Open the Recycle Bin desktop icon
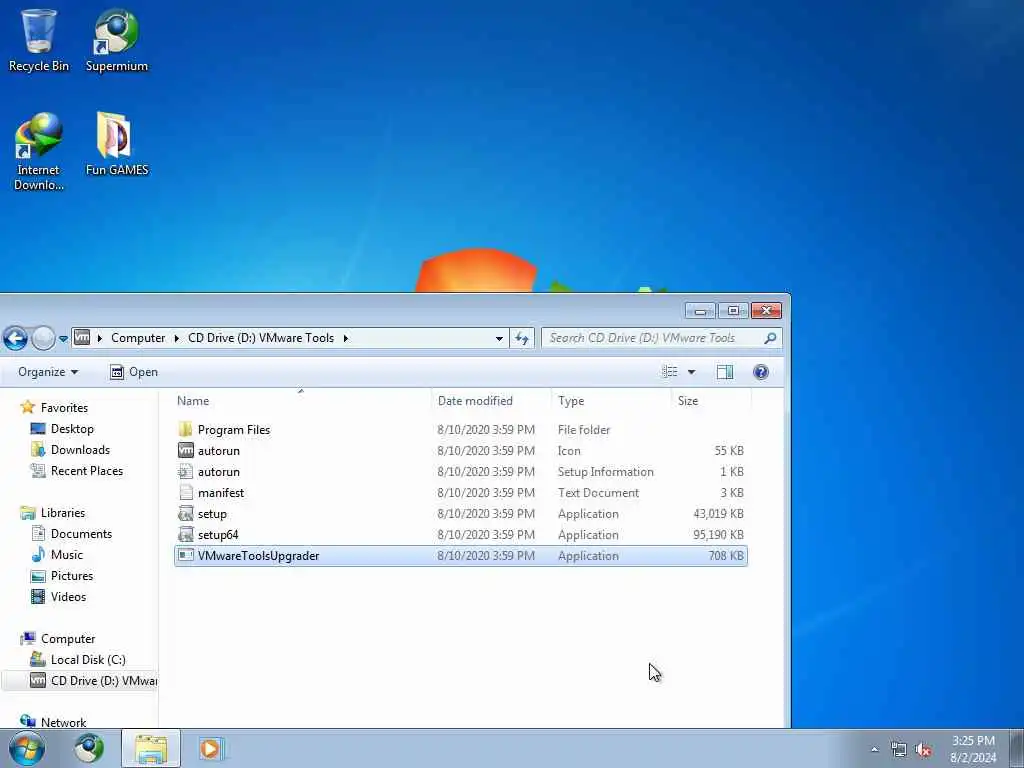The width and height of the screenshot is (1024, 768). [x=39, y=40]
